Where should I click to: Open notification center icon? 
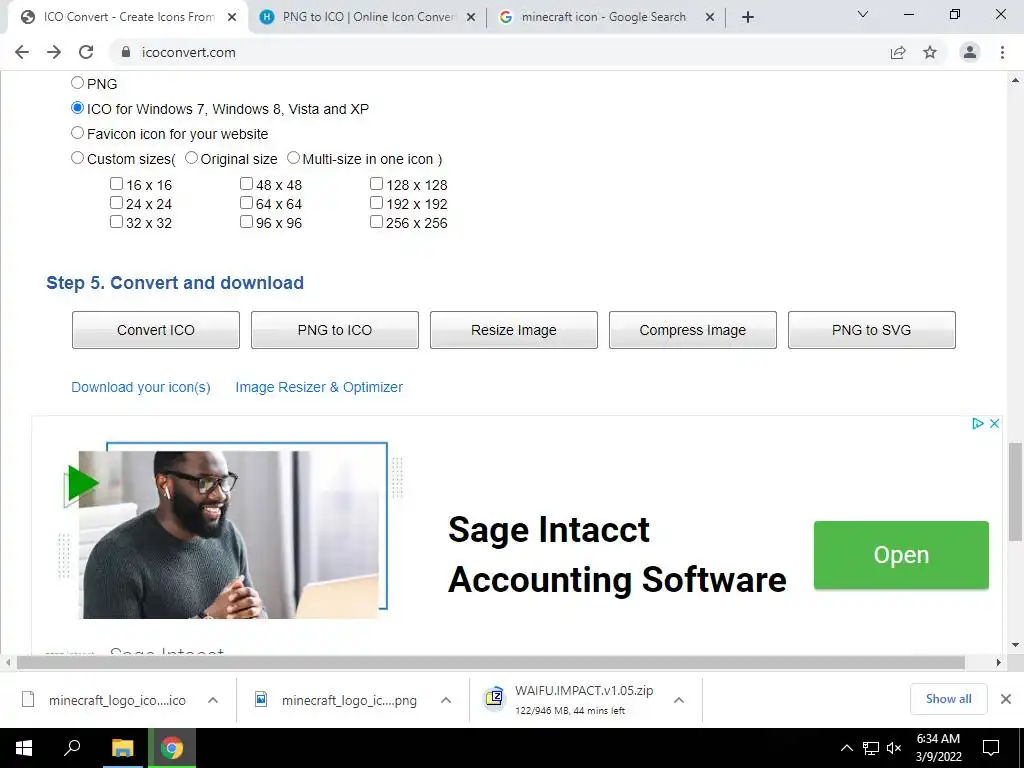991,748
